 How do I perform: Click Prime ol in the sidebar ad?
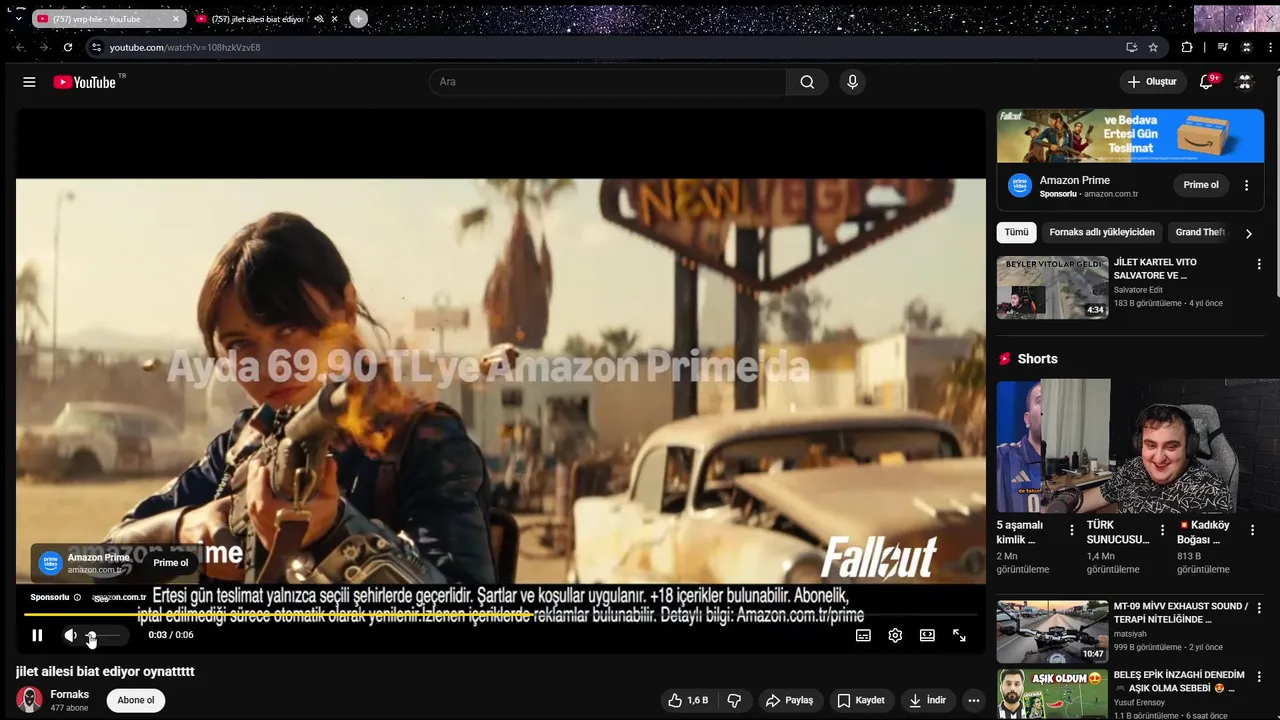(x=1201, y=185)
